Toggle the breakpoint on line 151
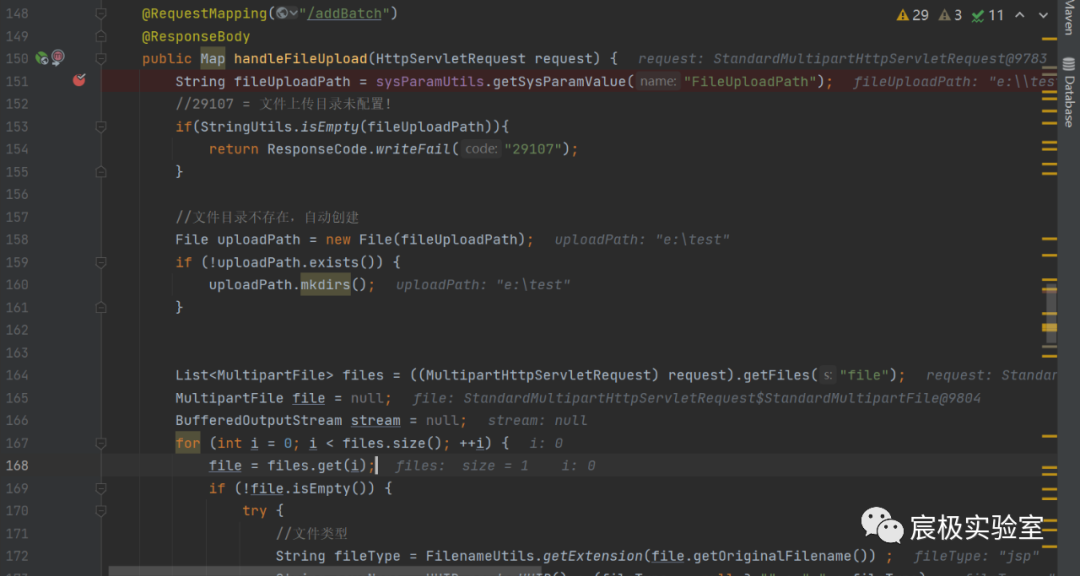This screenshot has height=576, width=1080. (x=79, y=81)
